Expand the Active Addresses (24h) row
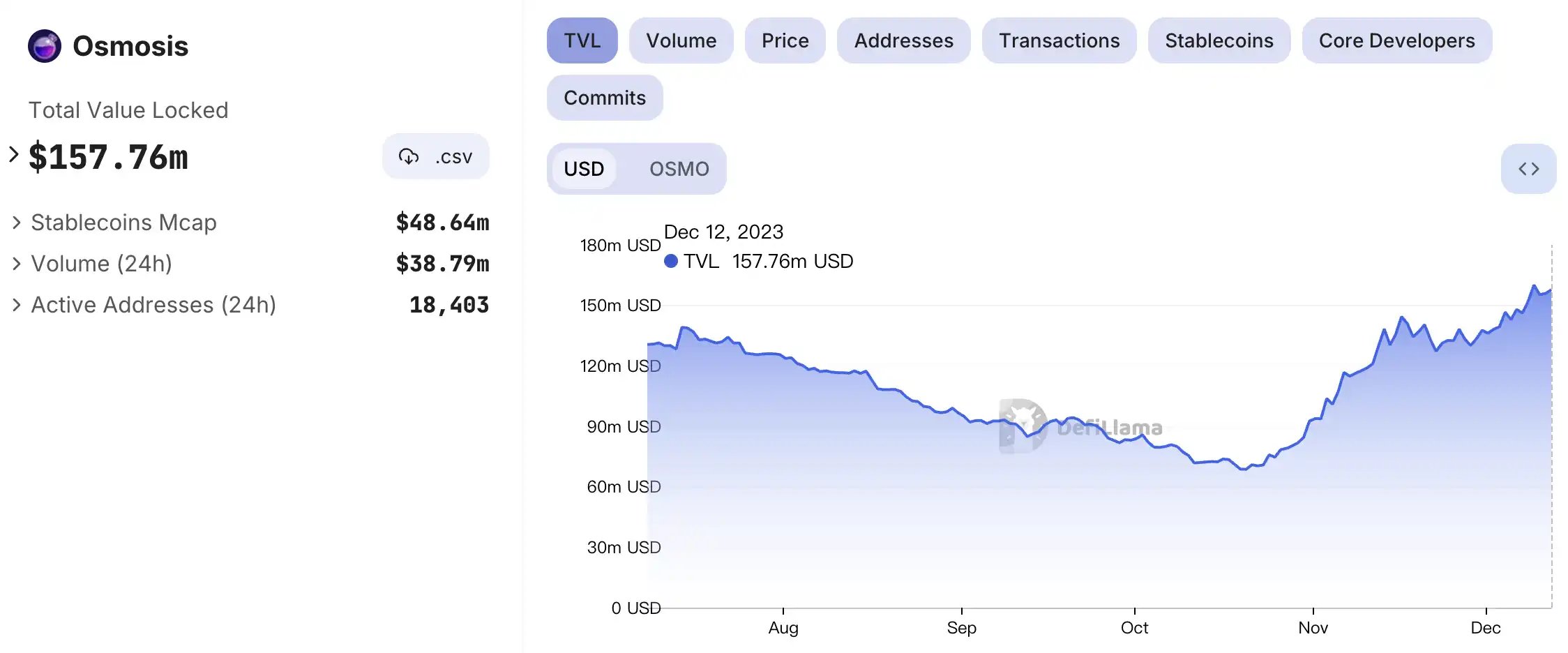 [x=17, y=305]
